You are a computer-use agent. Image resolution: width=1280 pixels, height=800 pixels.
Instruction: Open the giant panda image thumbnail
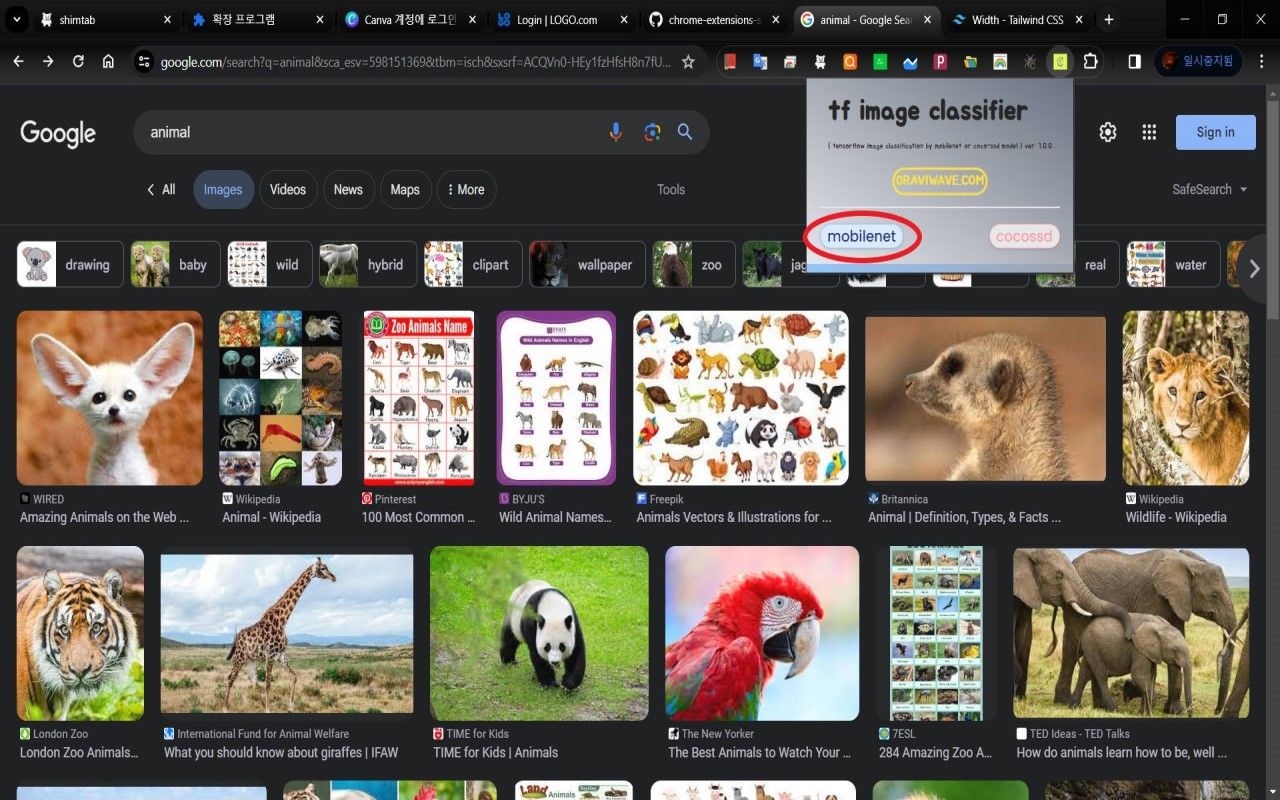point(539,633)
